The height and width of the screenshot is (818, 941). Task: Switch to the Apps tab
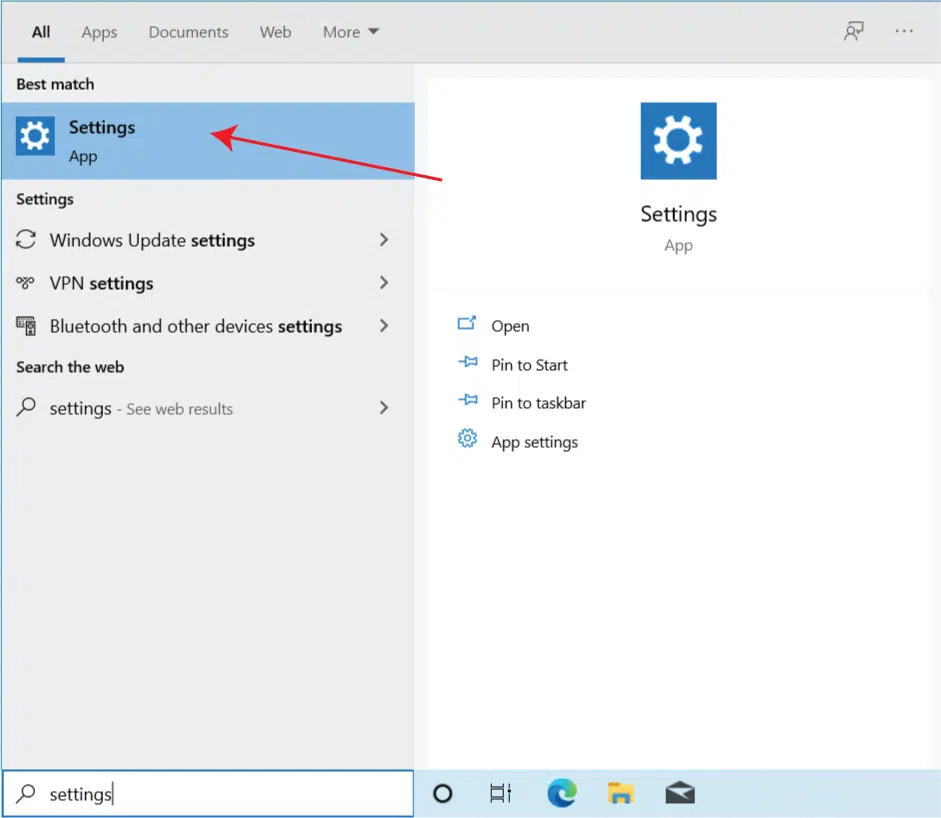pos(100,32)
